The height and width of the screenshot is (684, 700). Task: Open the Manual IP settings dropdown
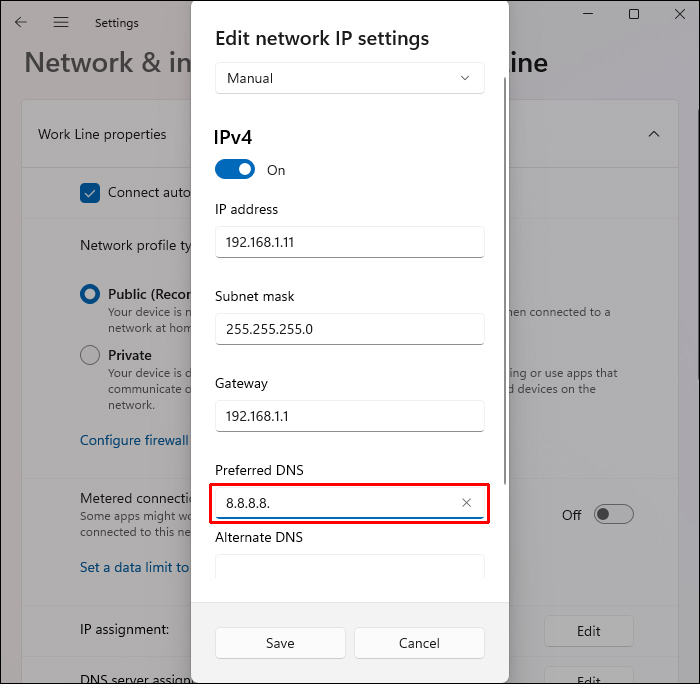tap(349, 78)
